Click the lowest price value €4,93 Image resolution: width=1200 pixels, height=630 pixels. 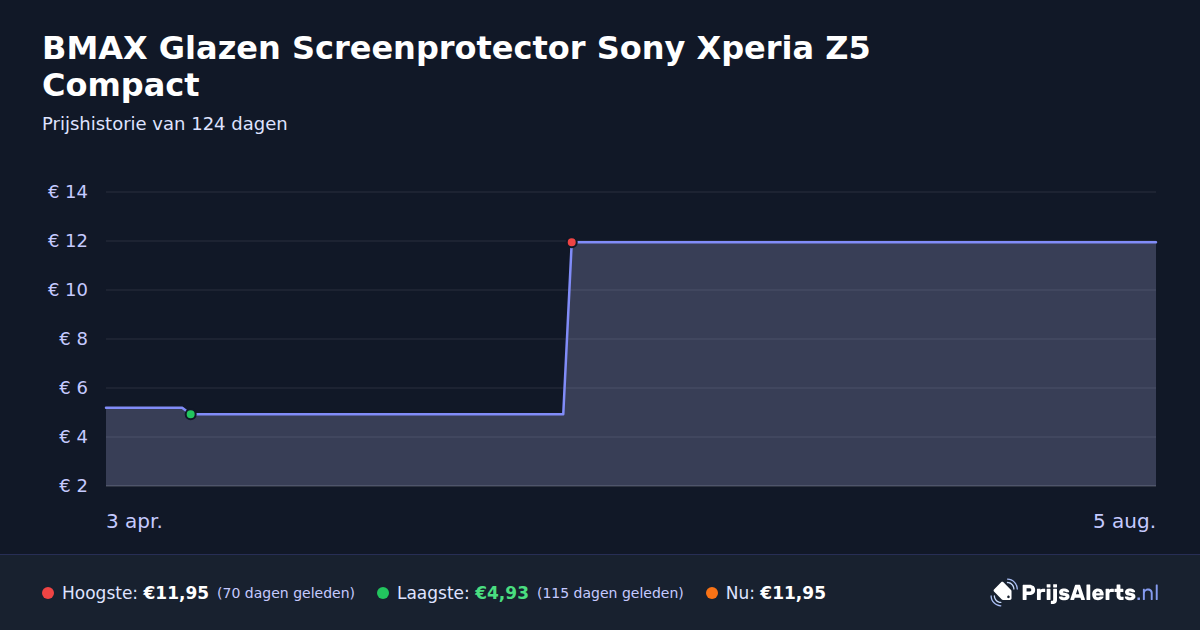pos(501,593)
